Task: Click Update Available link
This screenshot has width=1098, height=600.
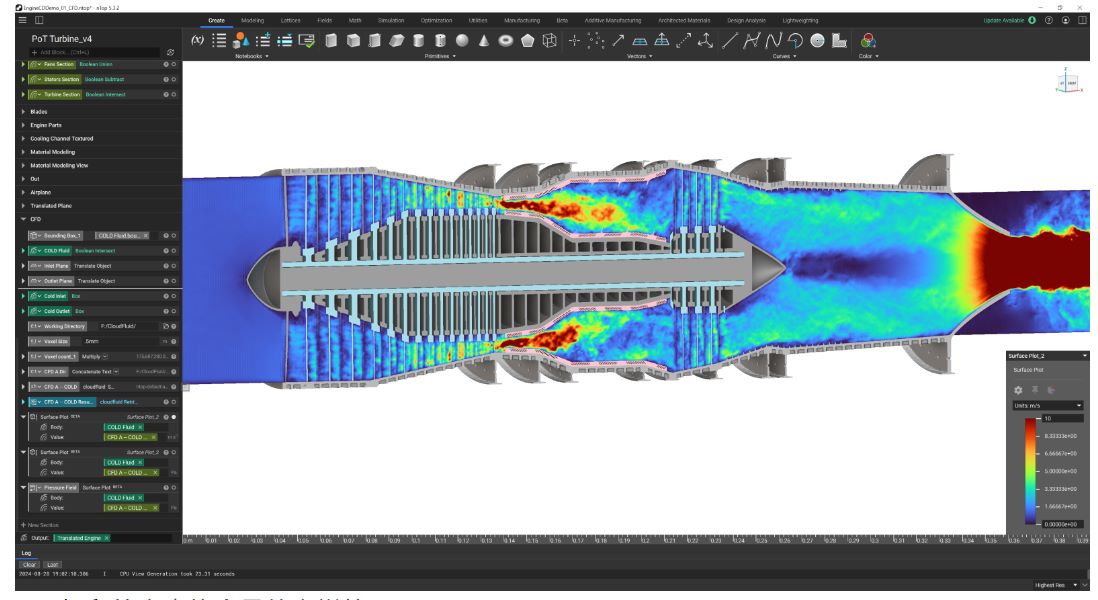Action: tap(1008, 20)
